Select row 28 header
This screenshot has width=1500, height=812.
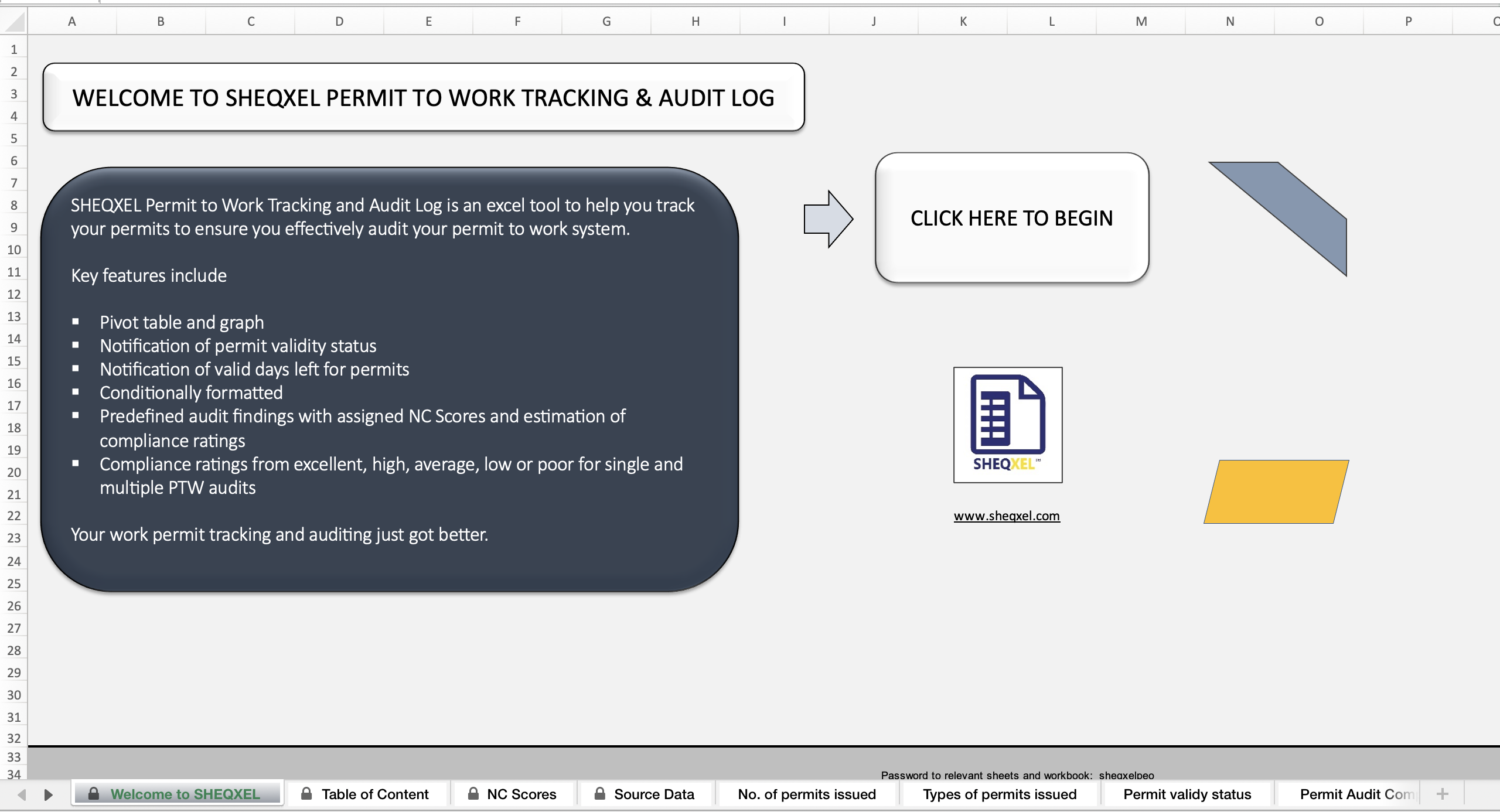(14, 650)
